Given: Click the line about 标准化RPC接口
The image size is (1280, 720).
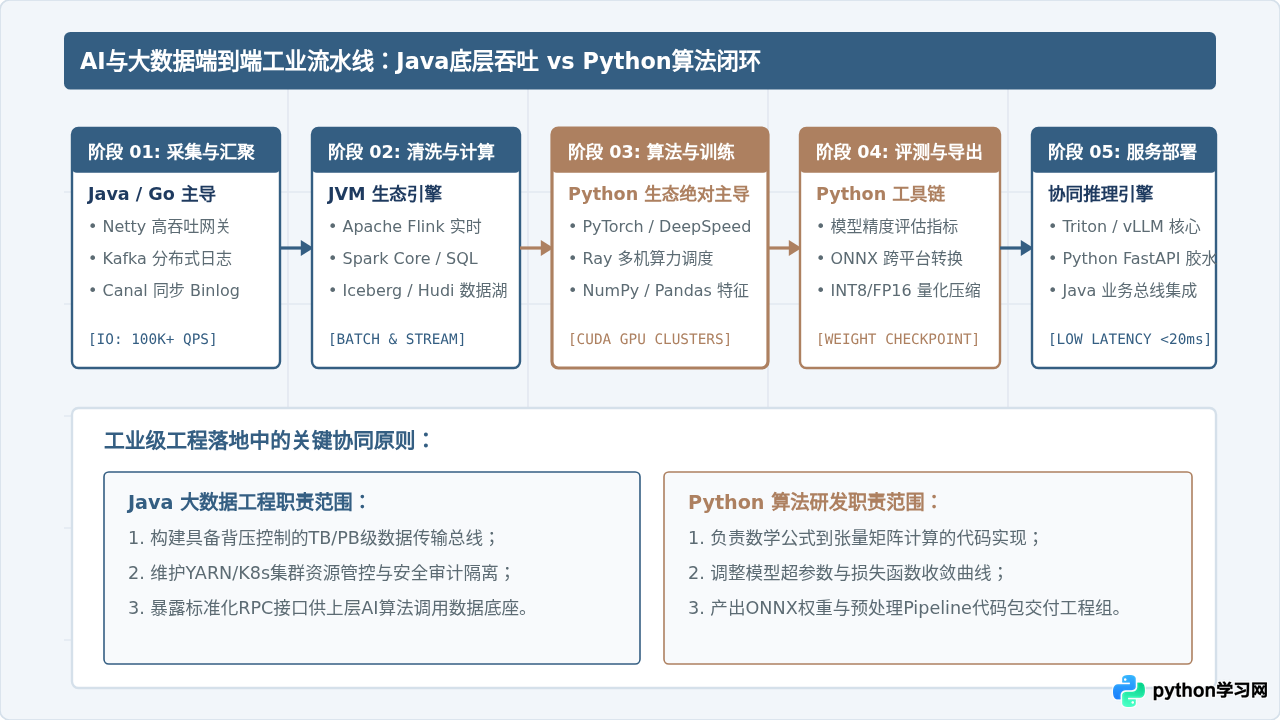Looking at the screenshot, I should point(328,608).
